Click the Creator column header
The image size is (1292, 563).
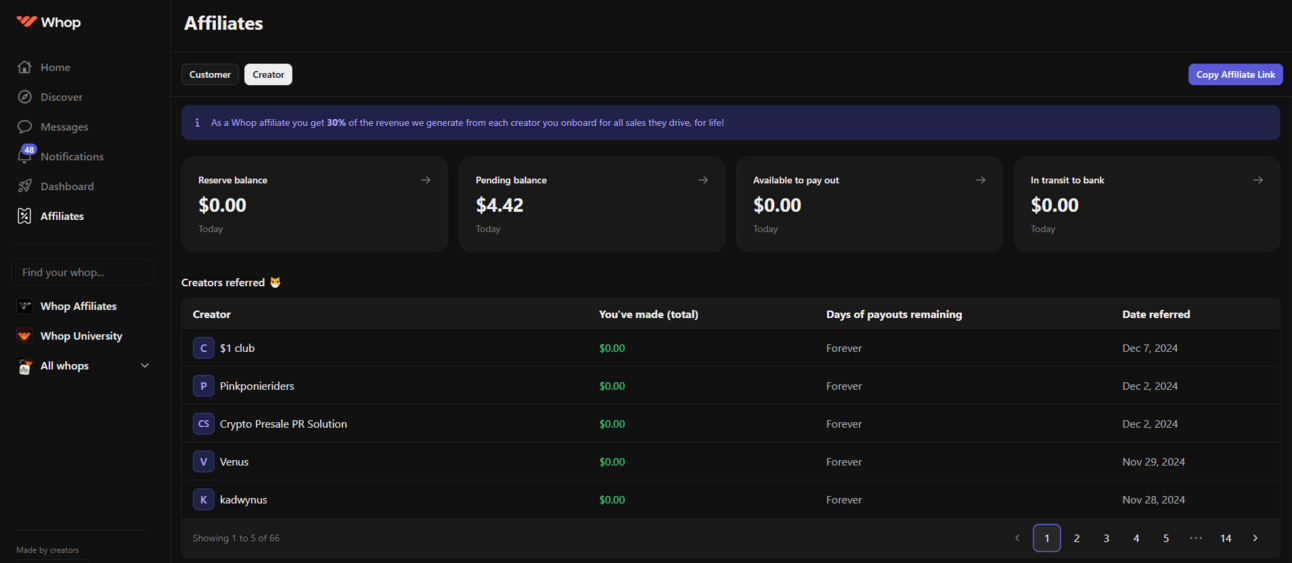click(212, 314)
